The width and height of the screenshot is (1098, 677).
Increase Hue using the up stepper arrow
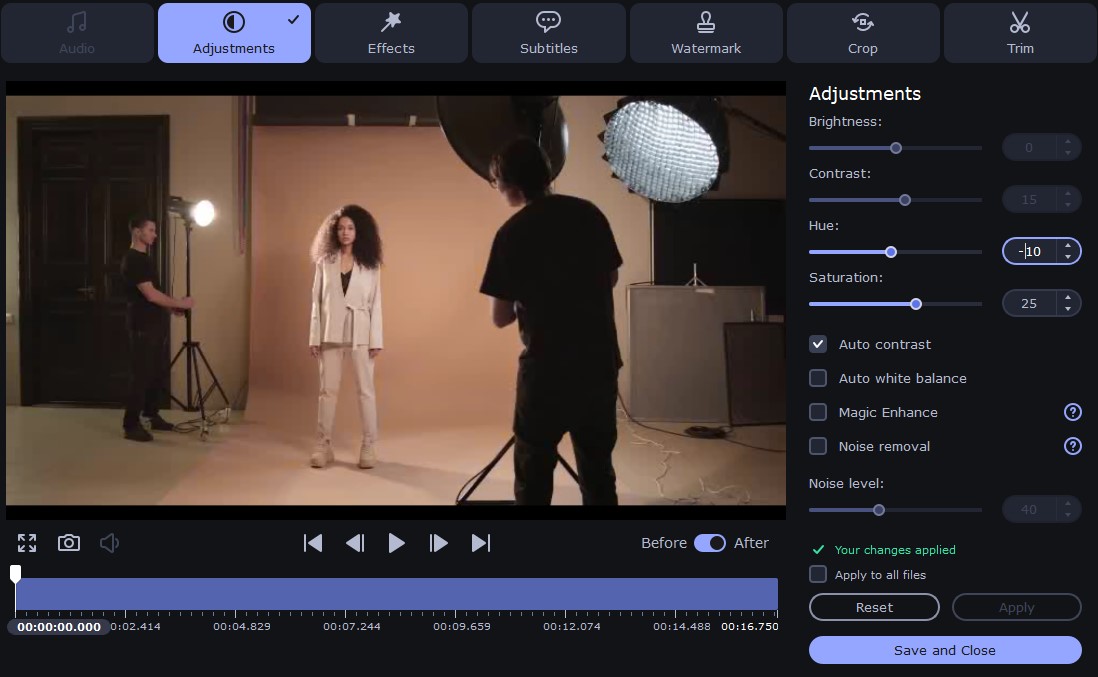(x=1068, y=246)
